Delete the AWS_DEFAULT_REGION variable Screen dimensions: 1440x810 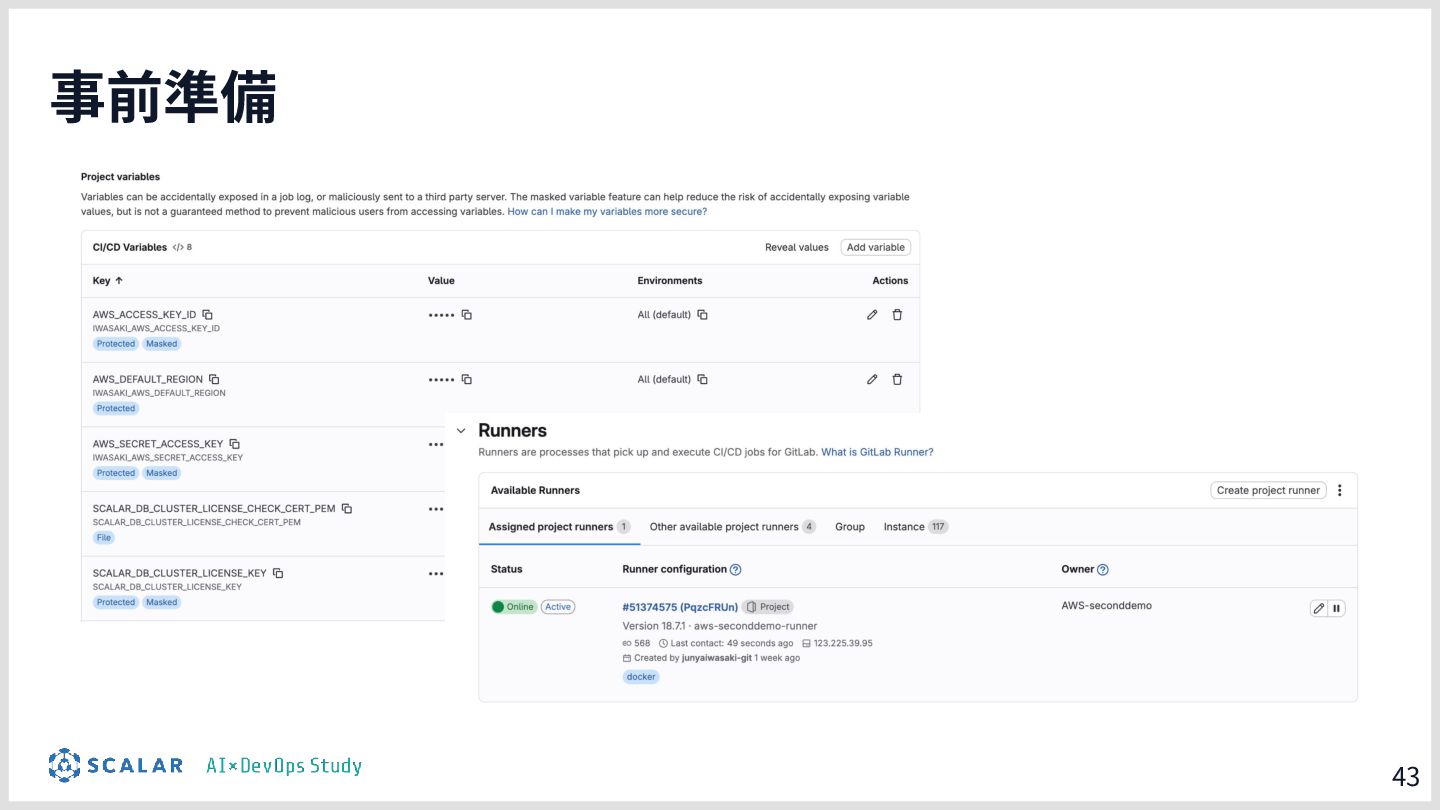point(897,380)
